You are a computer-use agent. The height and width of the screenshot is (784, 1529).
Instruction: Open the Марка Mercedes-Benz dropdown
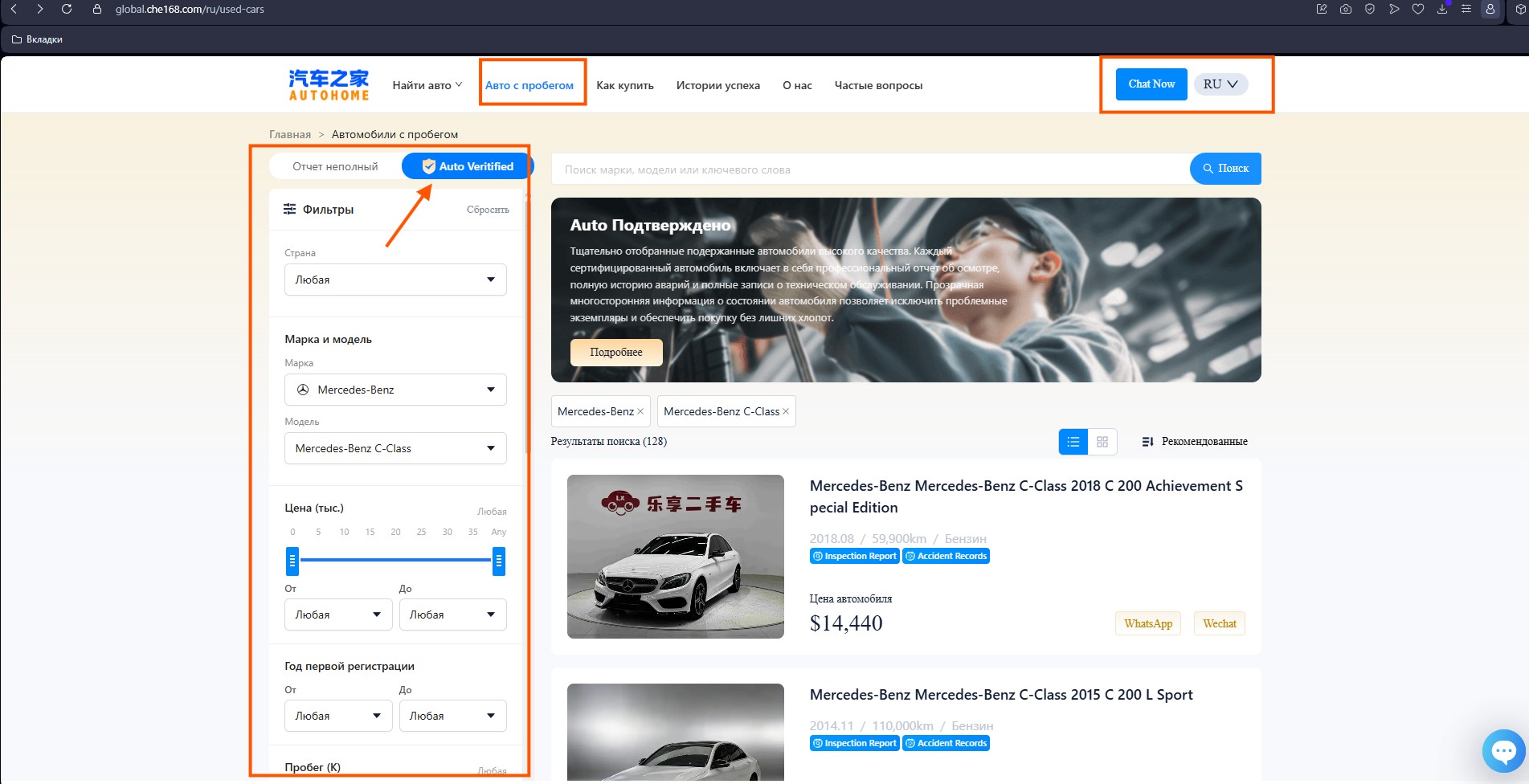coord(395,390)
